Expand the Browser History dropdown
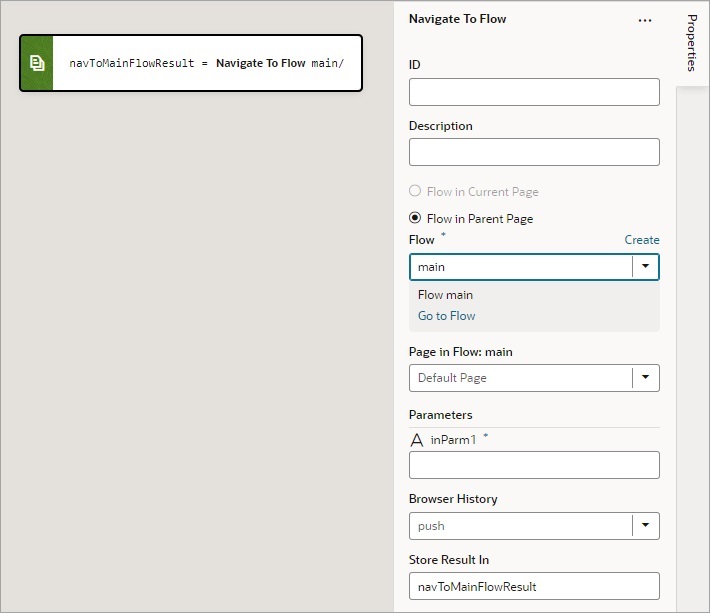710x613 pixels. point(646,526)
